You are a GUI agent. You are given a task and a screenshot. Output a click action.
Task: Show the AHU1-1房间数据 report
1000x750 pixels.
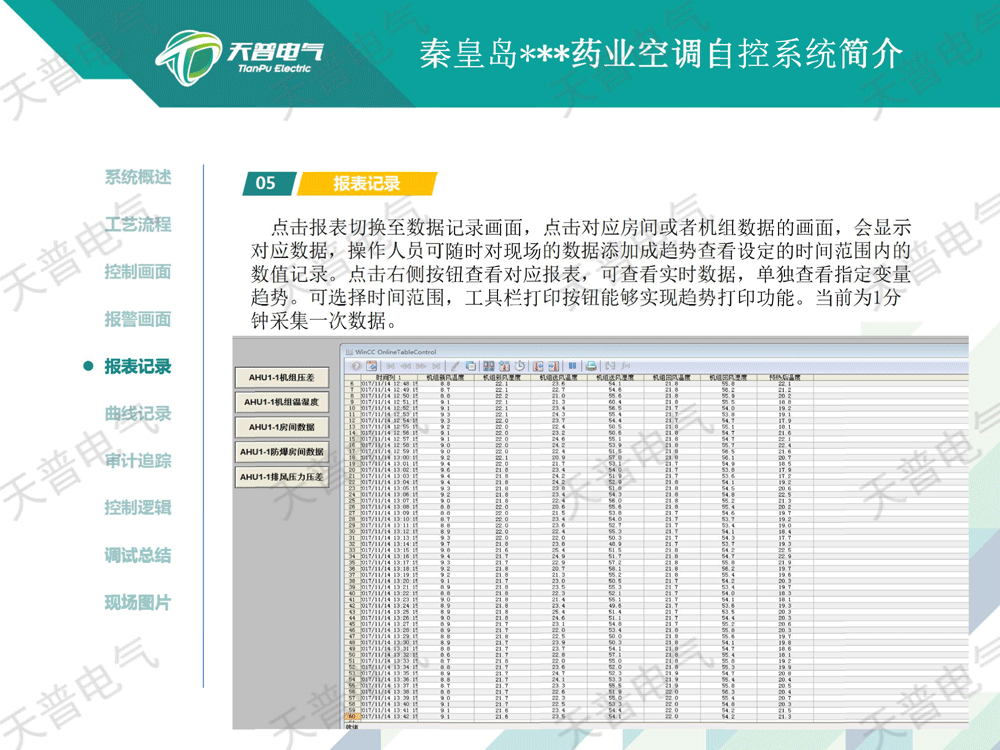coord(282,427)
